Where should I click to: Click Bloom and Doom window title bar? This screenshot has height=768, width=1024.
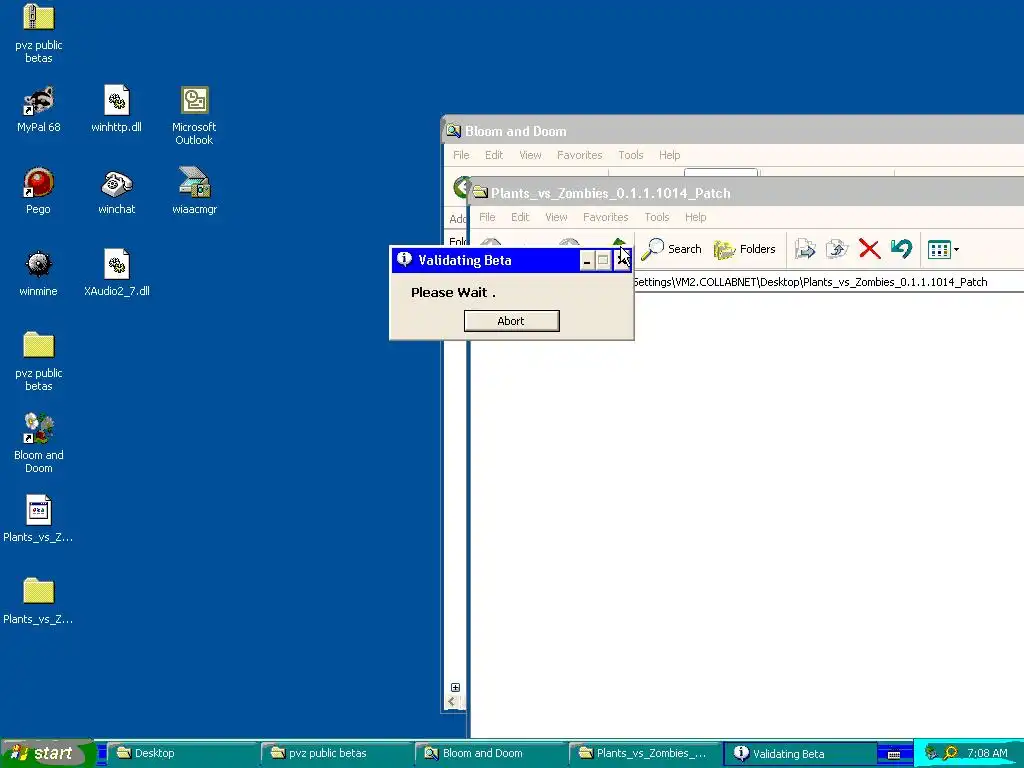click(x=733, y=131)
